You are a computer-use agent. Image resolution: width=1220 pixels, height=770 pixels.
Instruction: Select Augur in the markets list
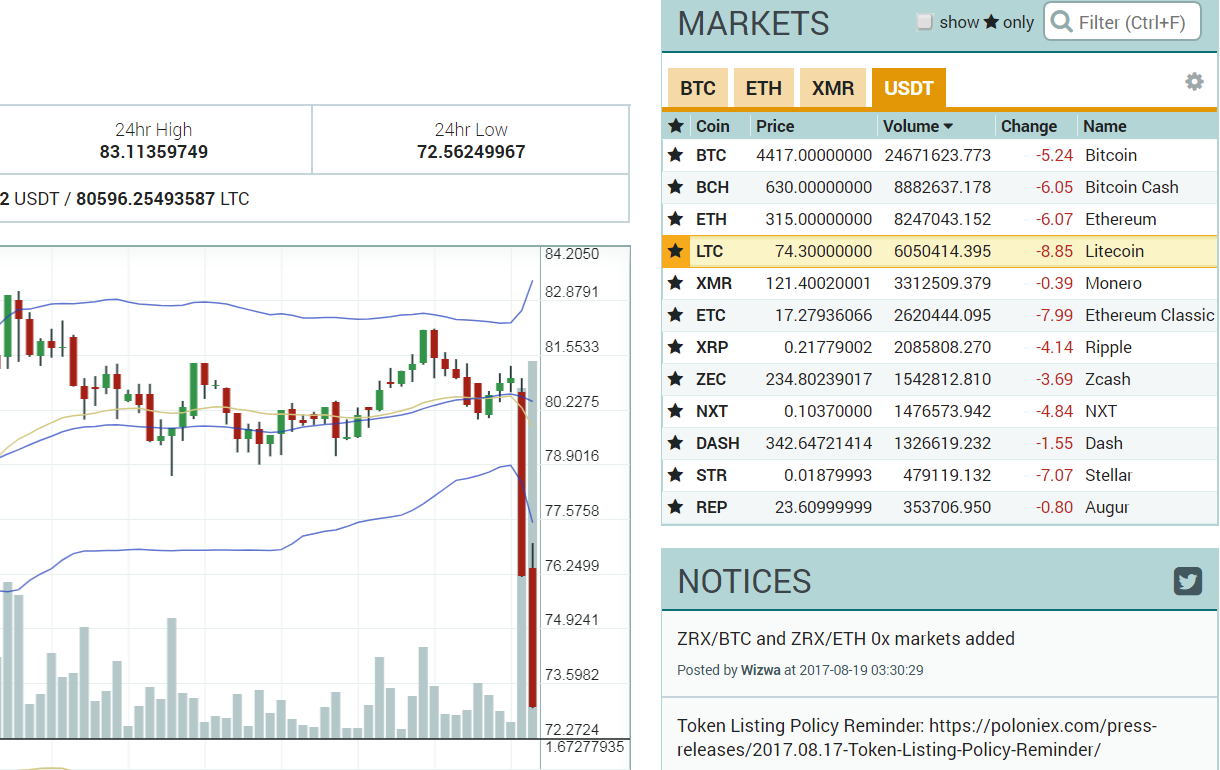(1107, 507)
